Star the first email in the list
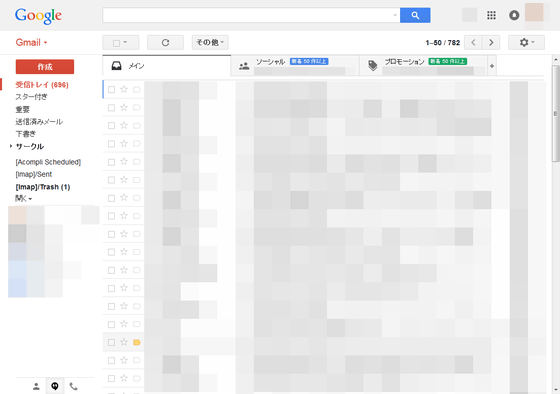This screenshot has height=394, width=560. tap(124, 89)
